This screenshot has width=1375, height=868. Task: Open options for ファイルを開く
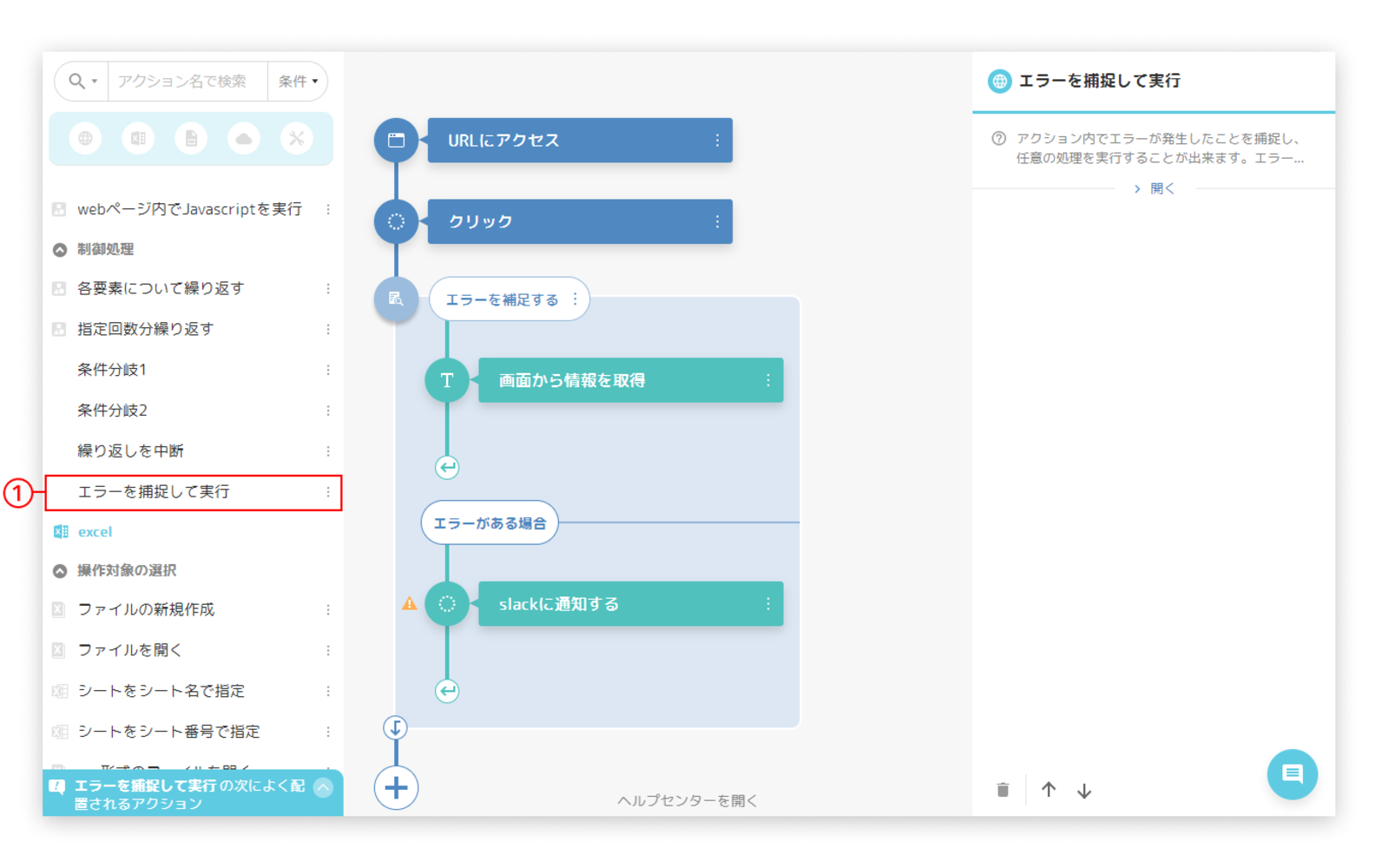328,650
